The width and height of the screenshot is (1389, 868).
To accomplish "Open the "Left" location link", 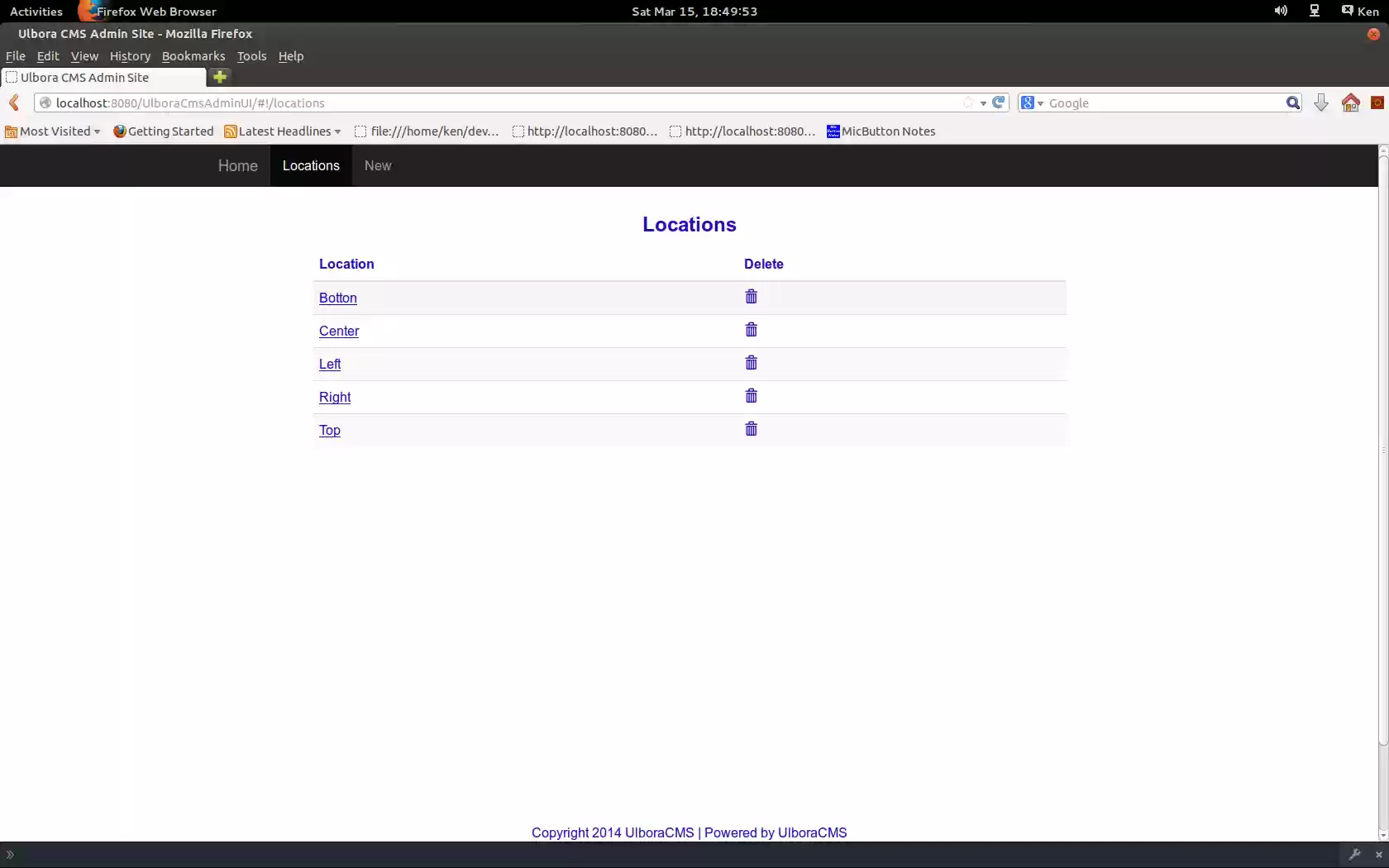I will (330, 364).
